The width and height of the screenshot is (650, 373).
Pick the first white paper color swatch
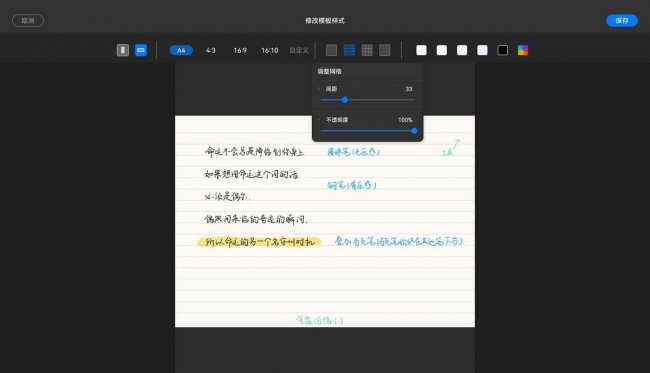click(421, 50)
